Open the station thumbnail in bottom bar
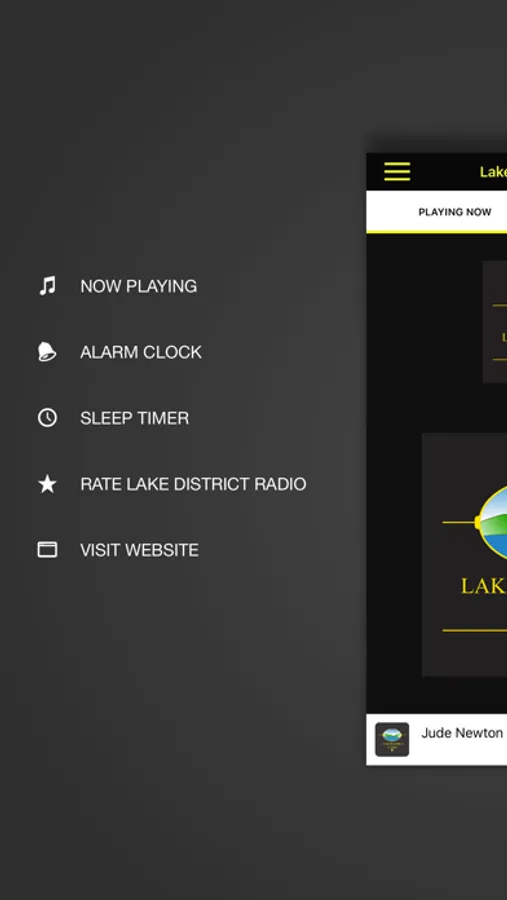 tap(392, 739)
